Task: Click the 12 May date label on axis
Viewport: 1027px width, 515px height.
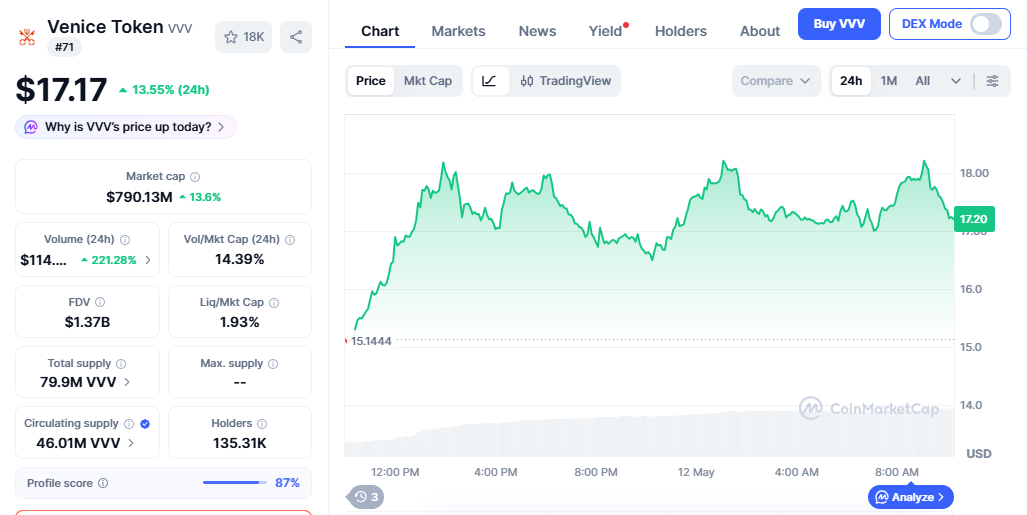Action: (x=696, y=472)
